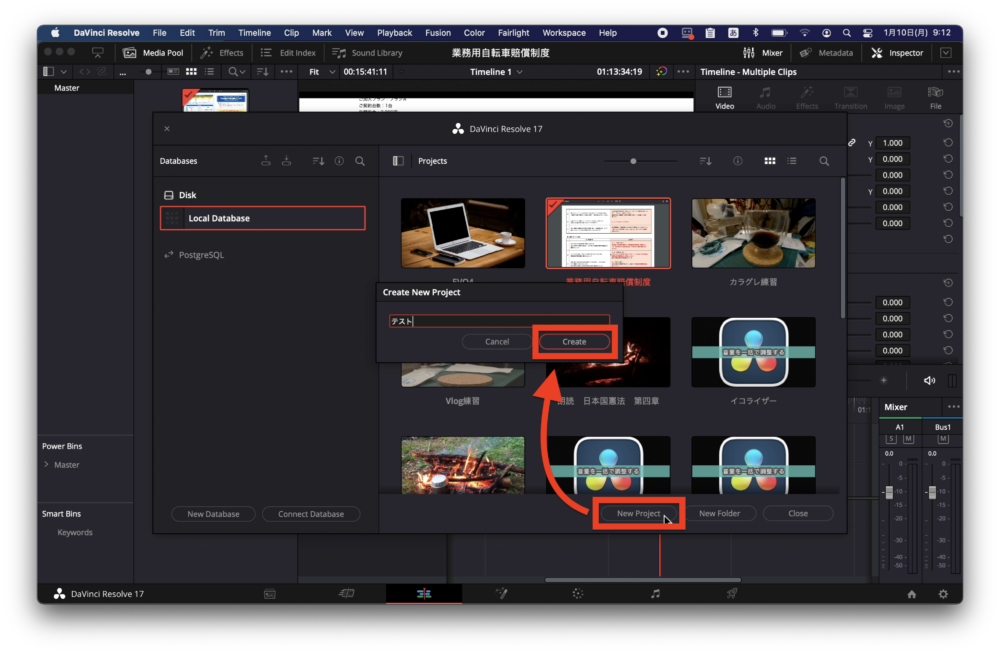Open the File menu
Image resolution: width=1000 pixels, height=653 pixels.
[159, 33]
